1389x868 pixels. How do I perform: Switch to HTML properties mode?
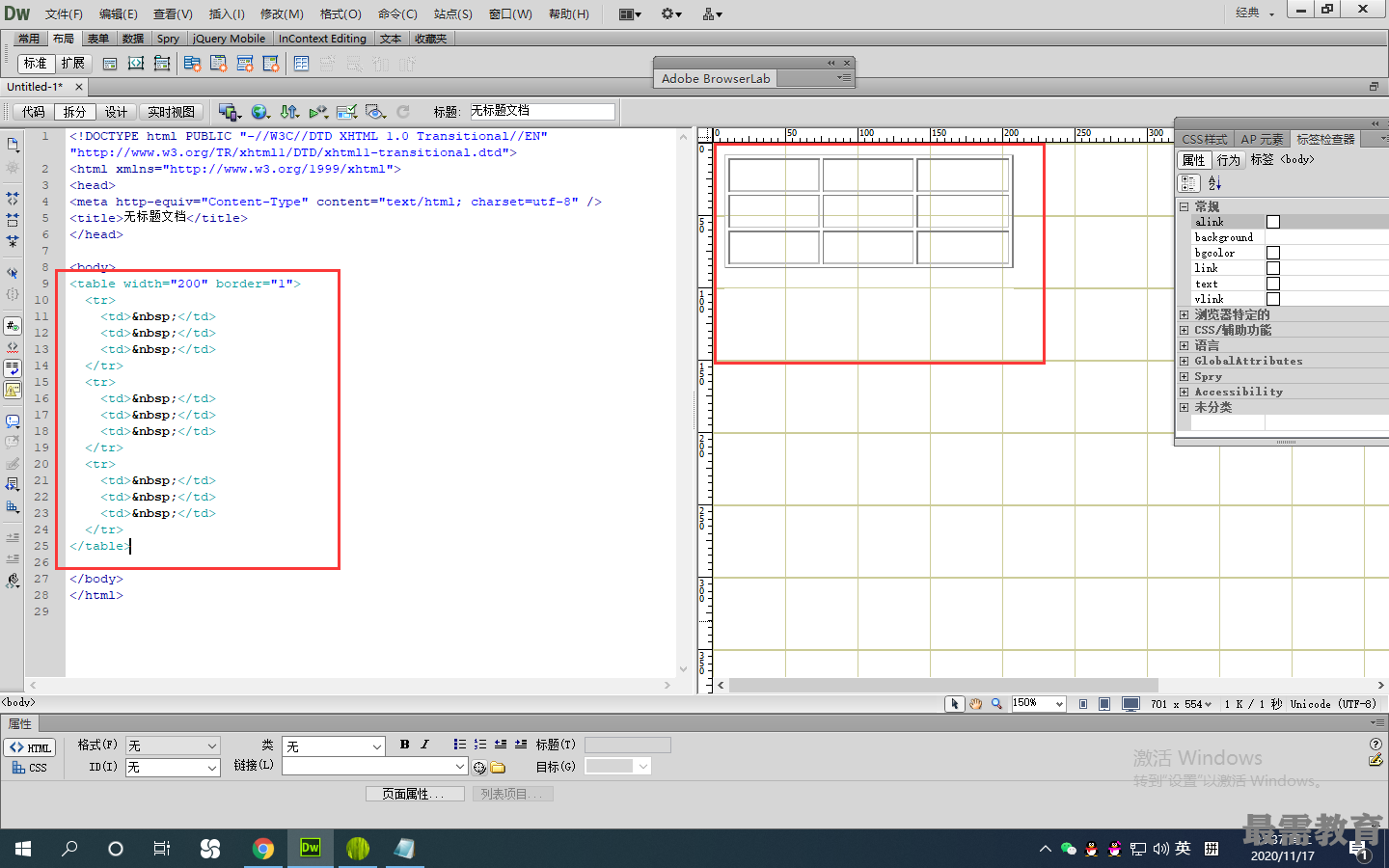point(30,747)
